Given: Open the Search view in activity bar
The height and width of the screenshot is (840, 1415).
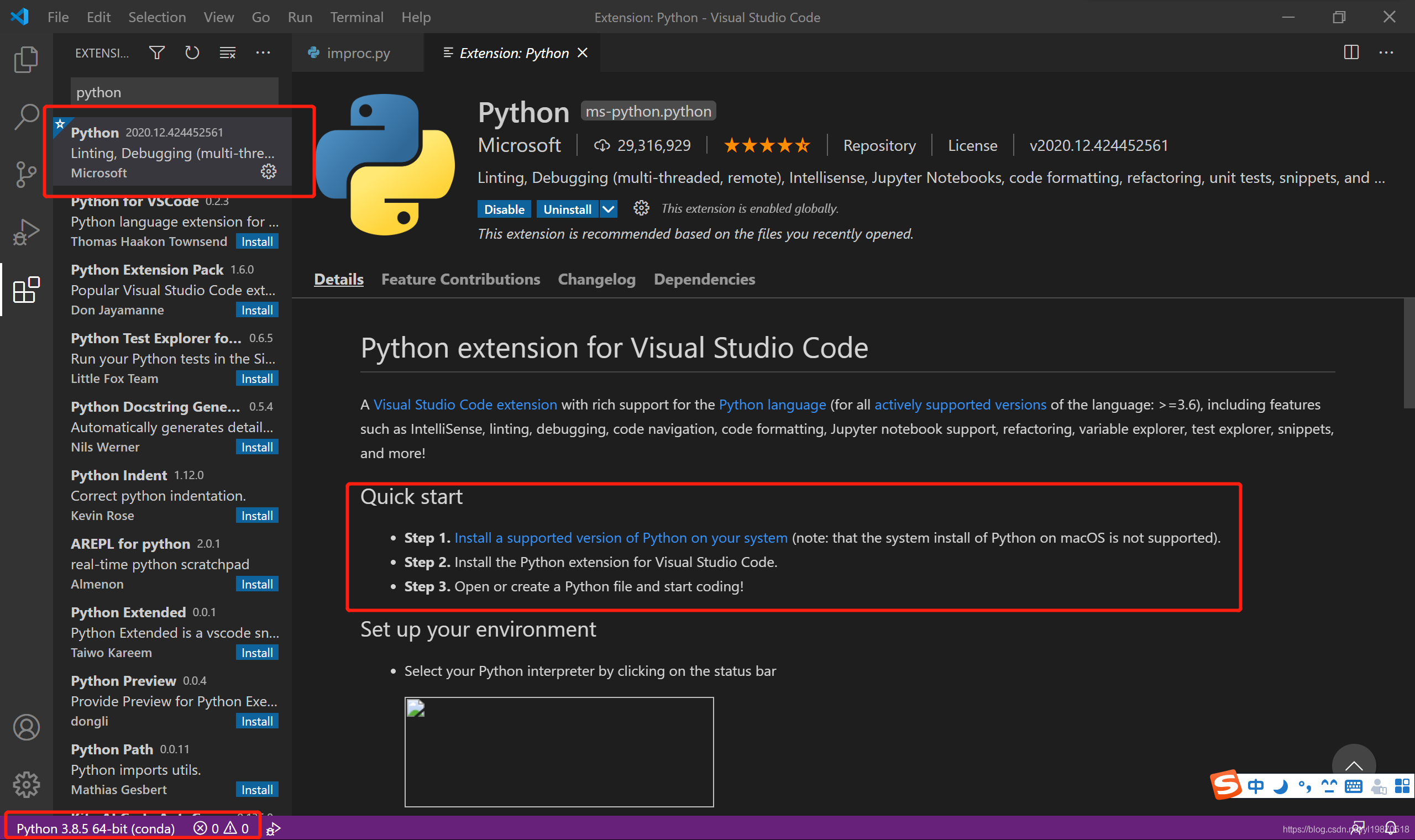Looking at the screenshot, I should point(26,117).
